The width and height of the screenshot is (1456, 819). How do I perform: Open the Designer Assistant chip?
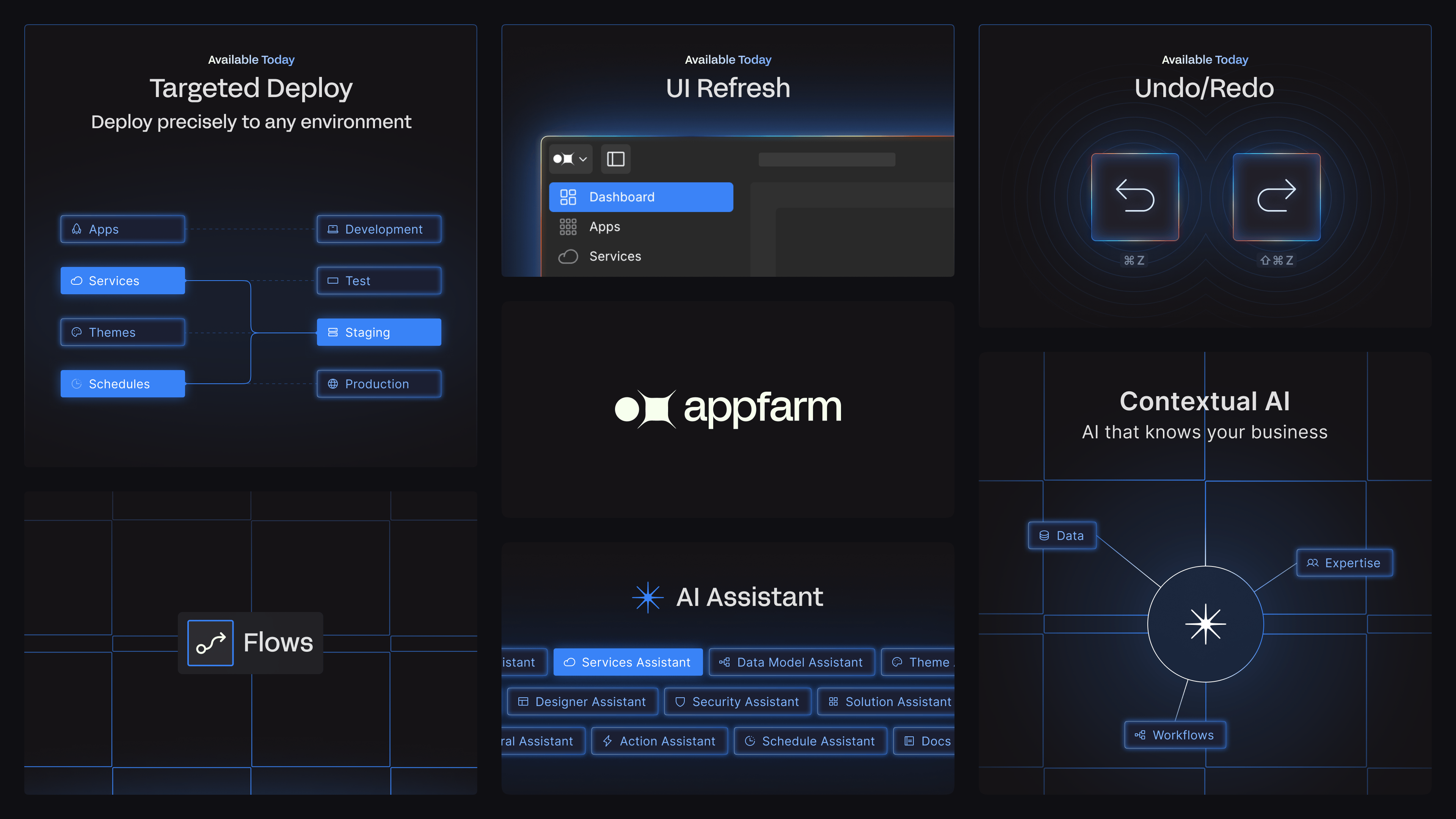pos(582,701)
